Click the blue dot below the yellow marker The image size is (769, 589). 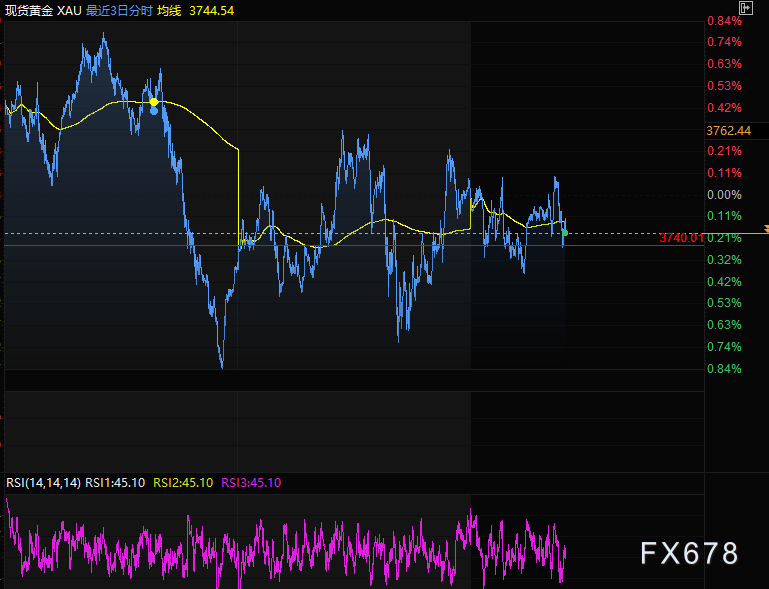(153, 111)
